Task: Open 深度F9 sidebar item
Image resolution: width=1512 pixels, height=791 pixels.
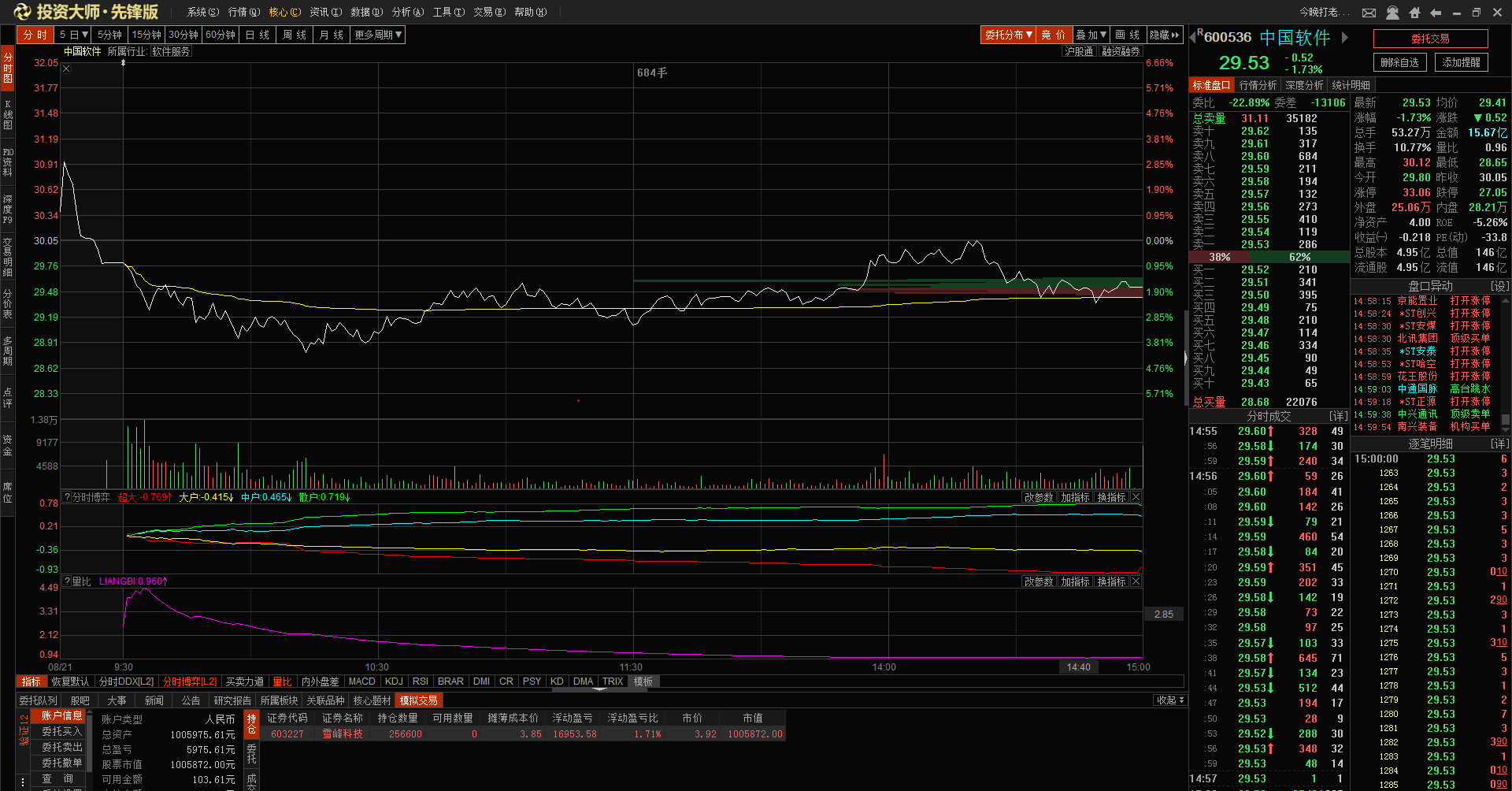Action: (x=7, y=210)
